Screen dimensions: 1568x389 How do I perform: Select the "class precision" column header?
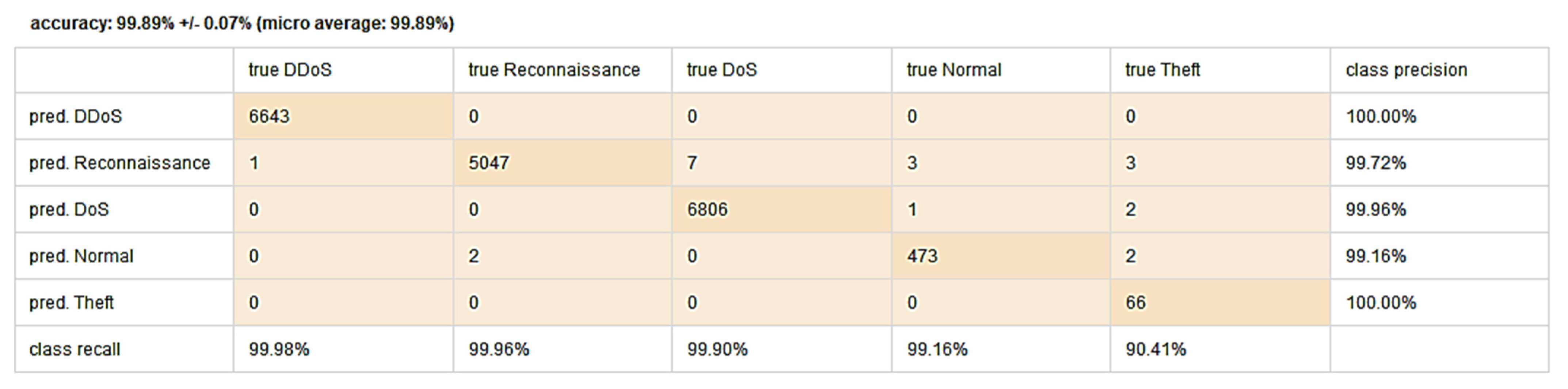pos(1406,70)
